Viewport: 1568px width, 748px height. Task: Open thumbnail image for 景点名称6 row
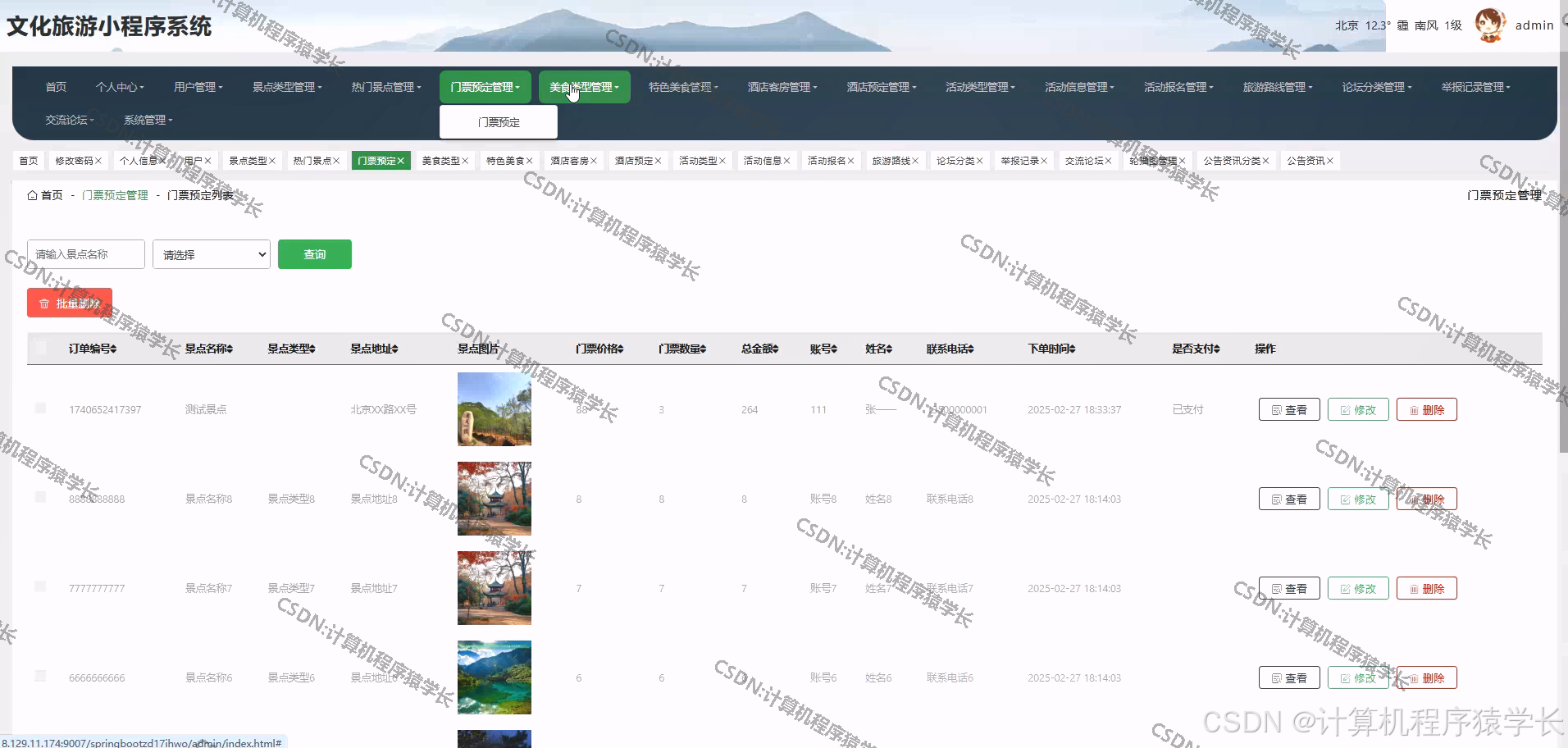pyautogui.click(x=495, y=677)
